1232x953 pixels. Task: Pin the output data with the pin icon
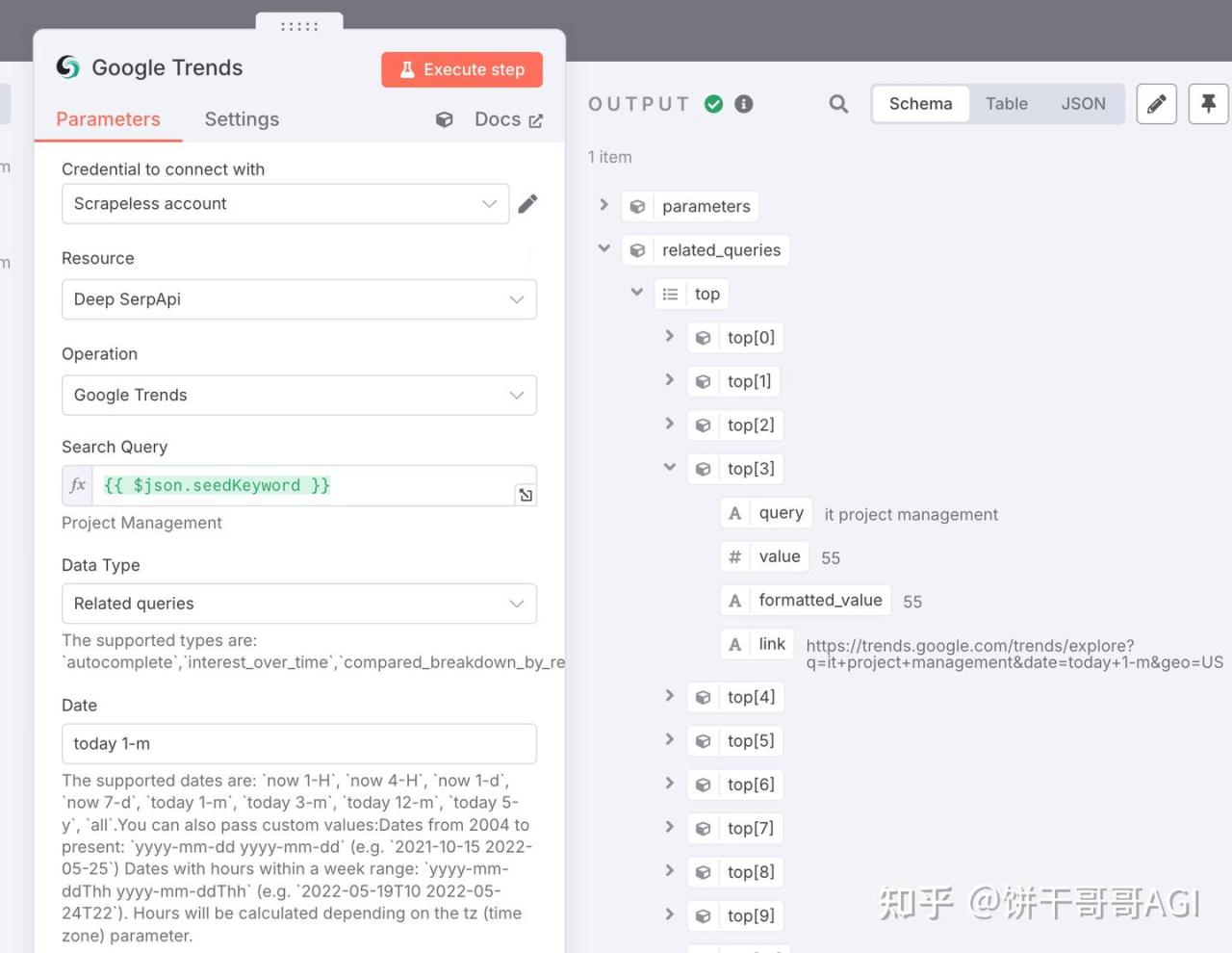(x=1208, y=104)
